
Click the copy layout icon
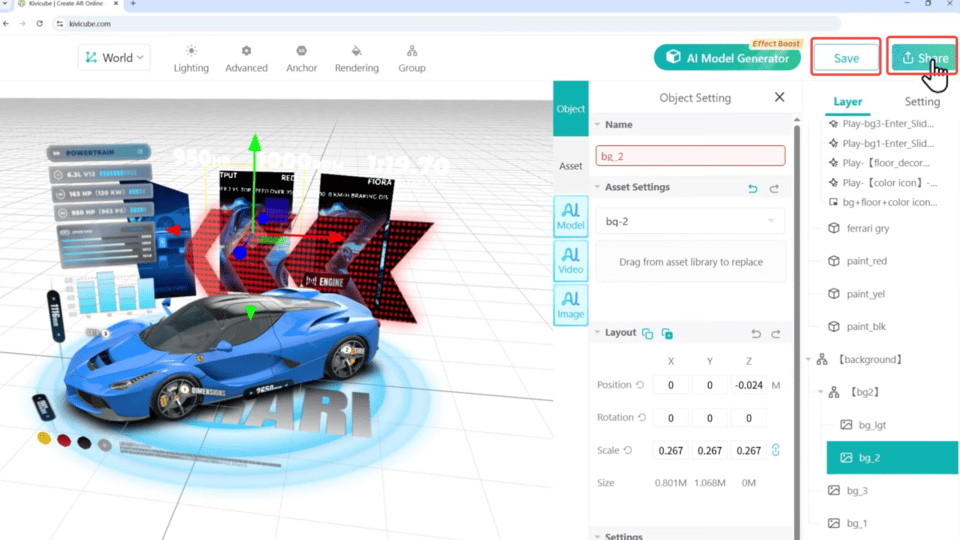[x=647, y=334]
